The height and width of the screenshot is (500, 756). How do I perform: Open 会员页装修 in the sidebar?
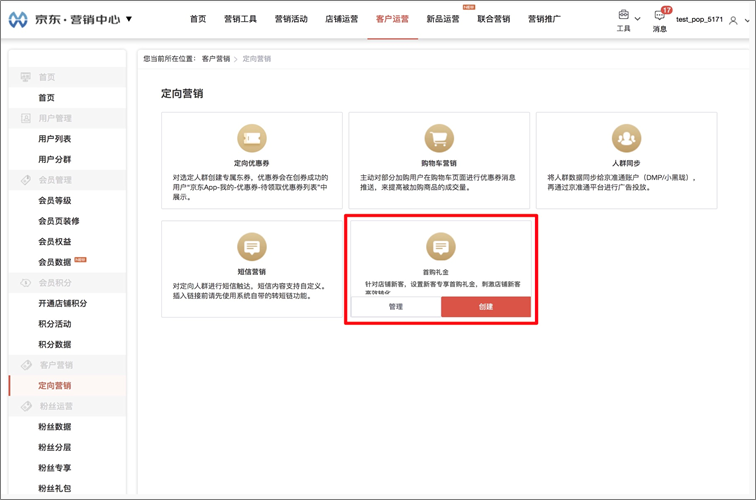tap(59, 221)
